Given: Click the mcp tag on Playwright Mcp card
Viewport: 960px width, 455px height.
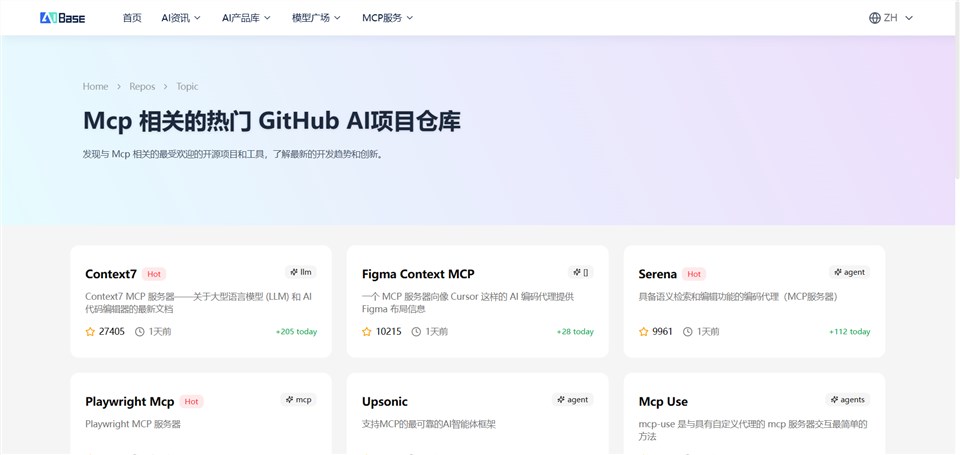Looking at the screenshot, I should [299, 400].
